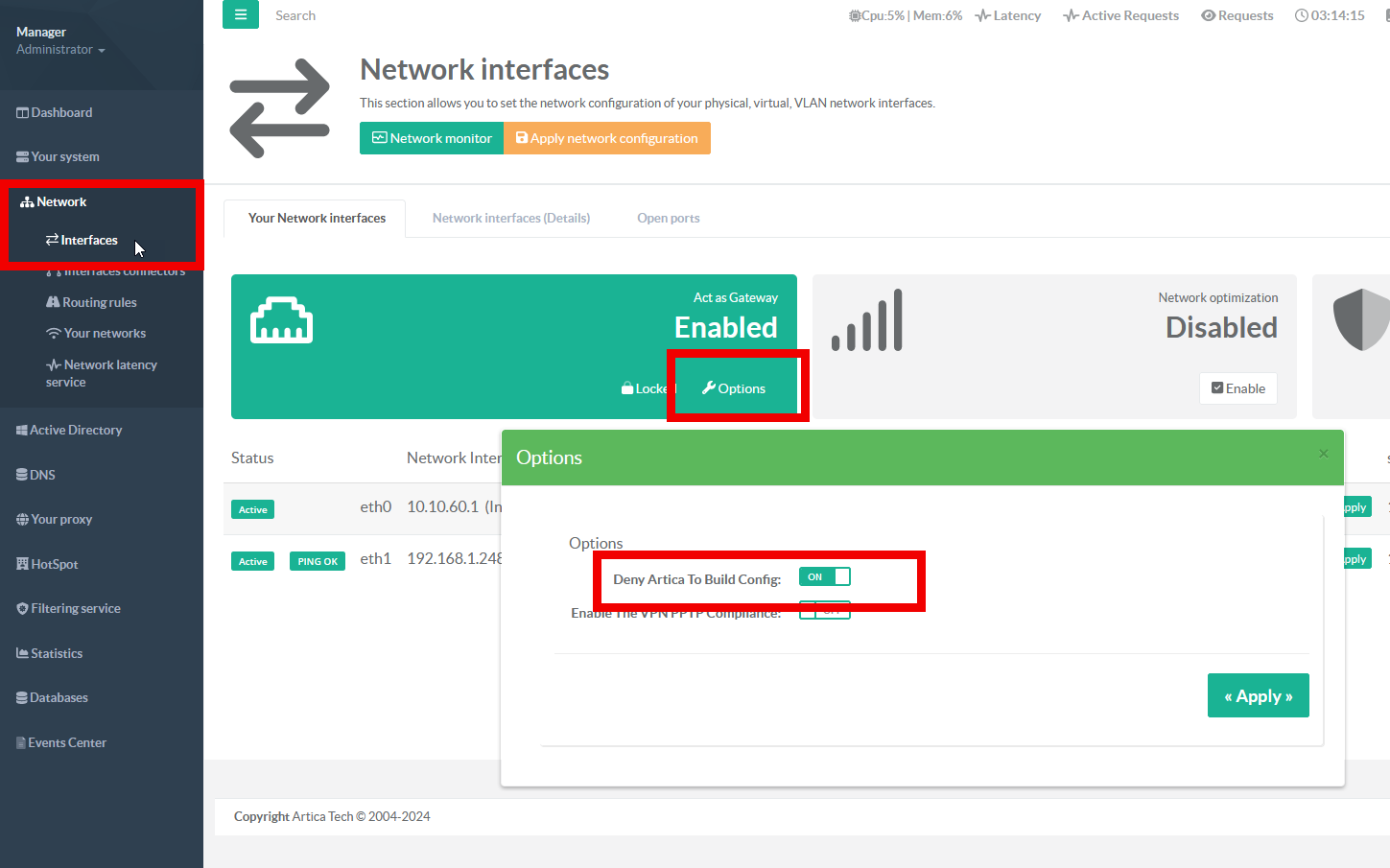Click into the Search field
Viewport: 1390px width, 868px height.
384,15
